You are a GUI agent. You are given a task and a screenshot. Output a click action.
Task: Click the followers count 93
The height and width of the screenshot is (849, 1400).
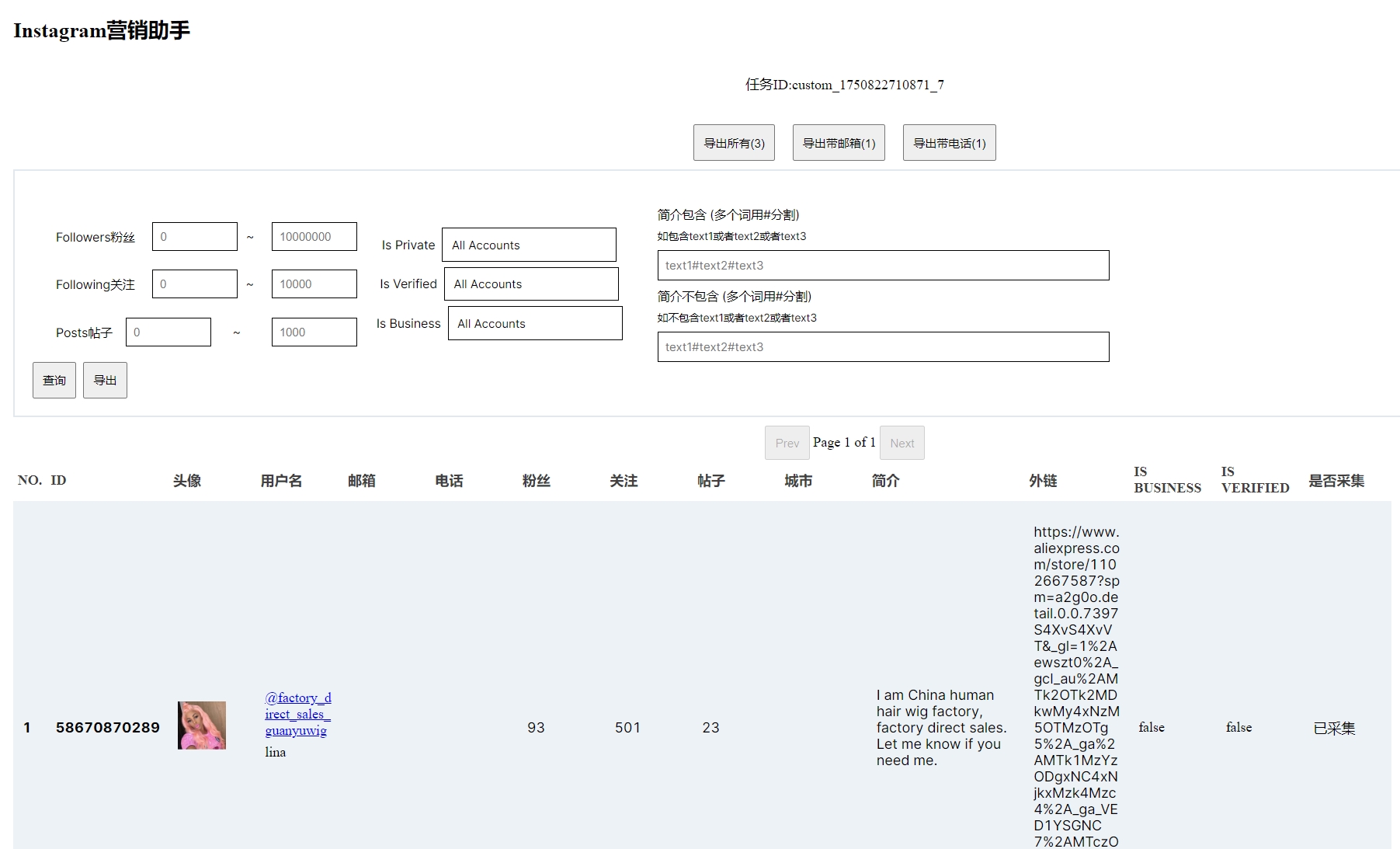coord(536,728)
